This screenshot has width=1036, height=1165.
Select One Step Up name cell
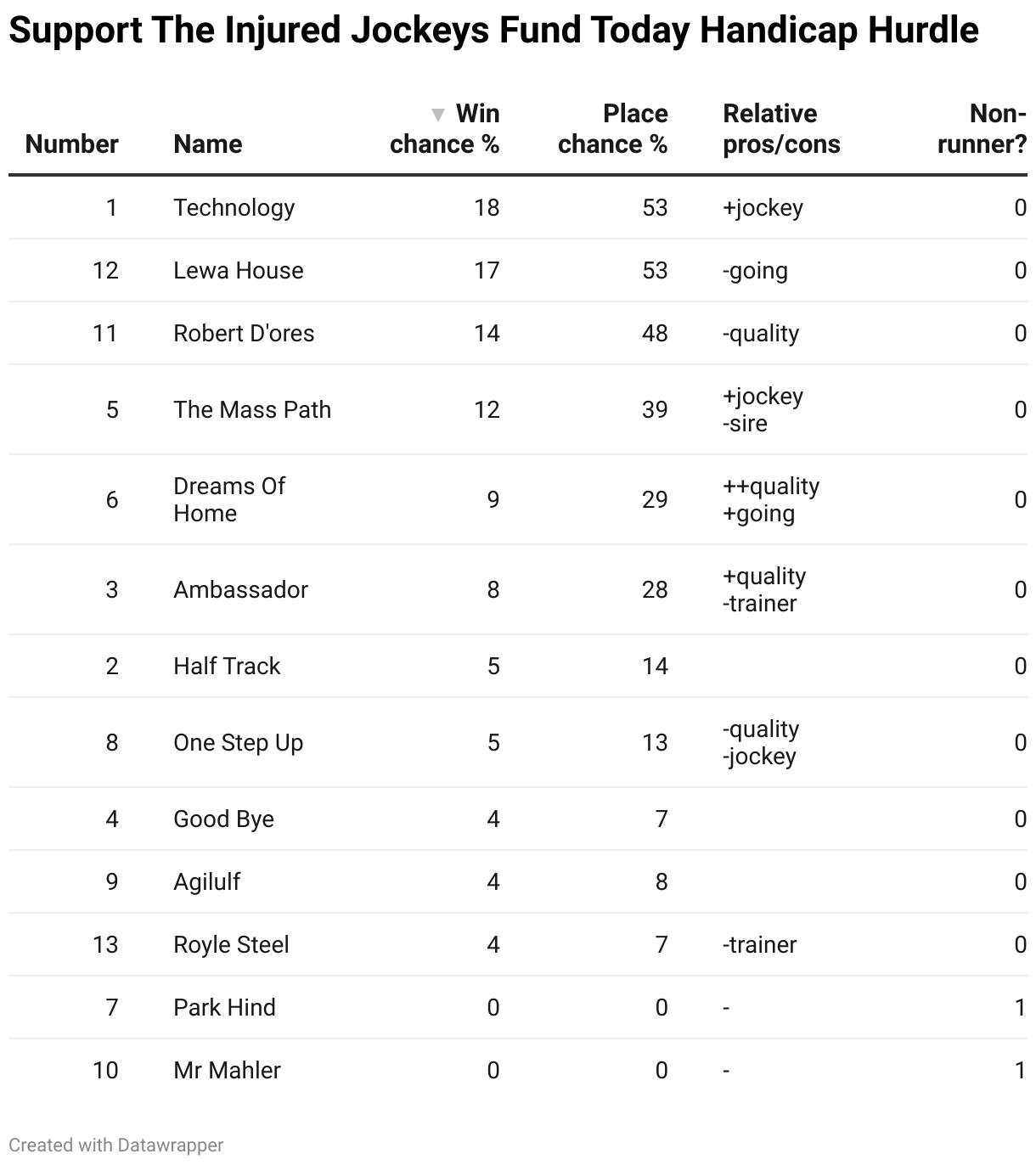pyautogui.click(x=238, y=743)
